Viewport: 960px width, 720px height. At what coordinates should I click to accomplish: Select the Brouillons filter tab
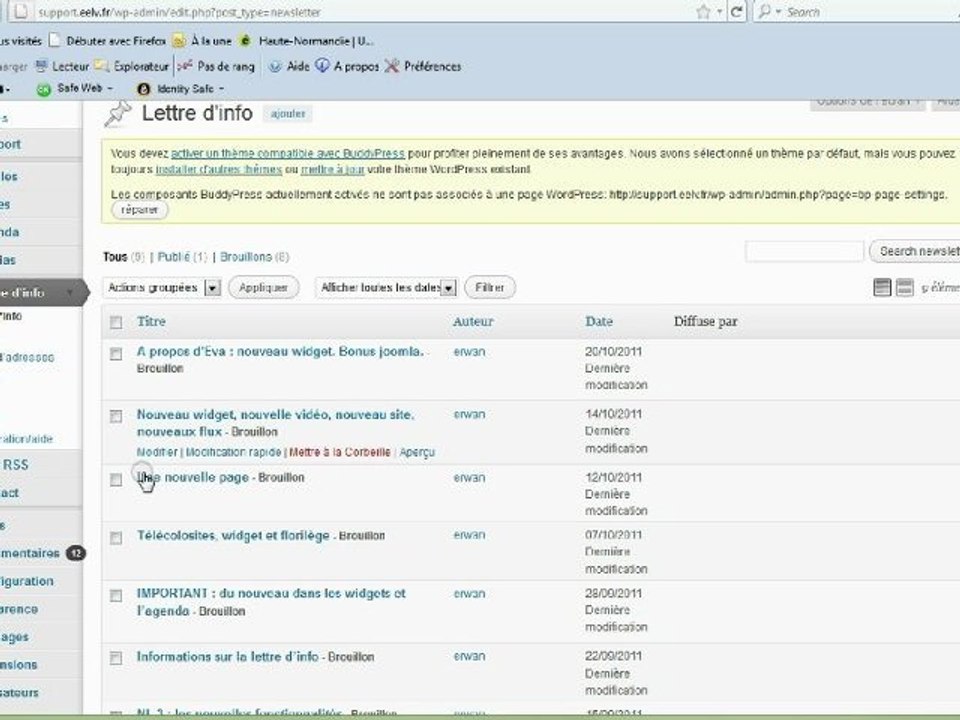pos(246,257)
